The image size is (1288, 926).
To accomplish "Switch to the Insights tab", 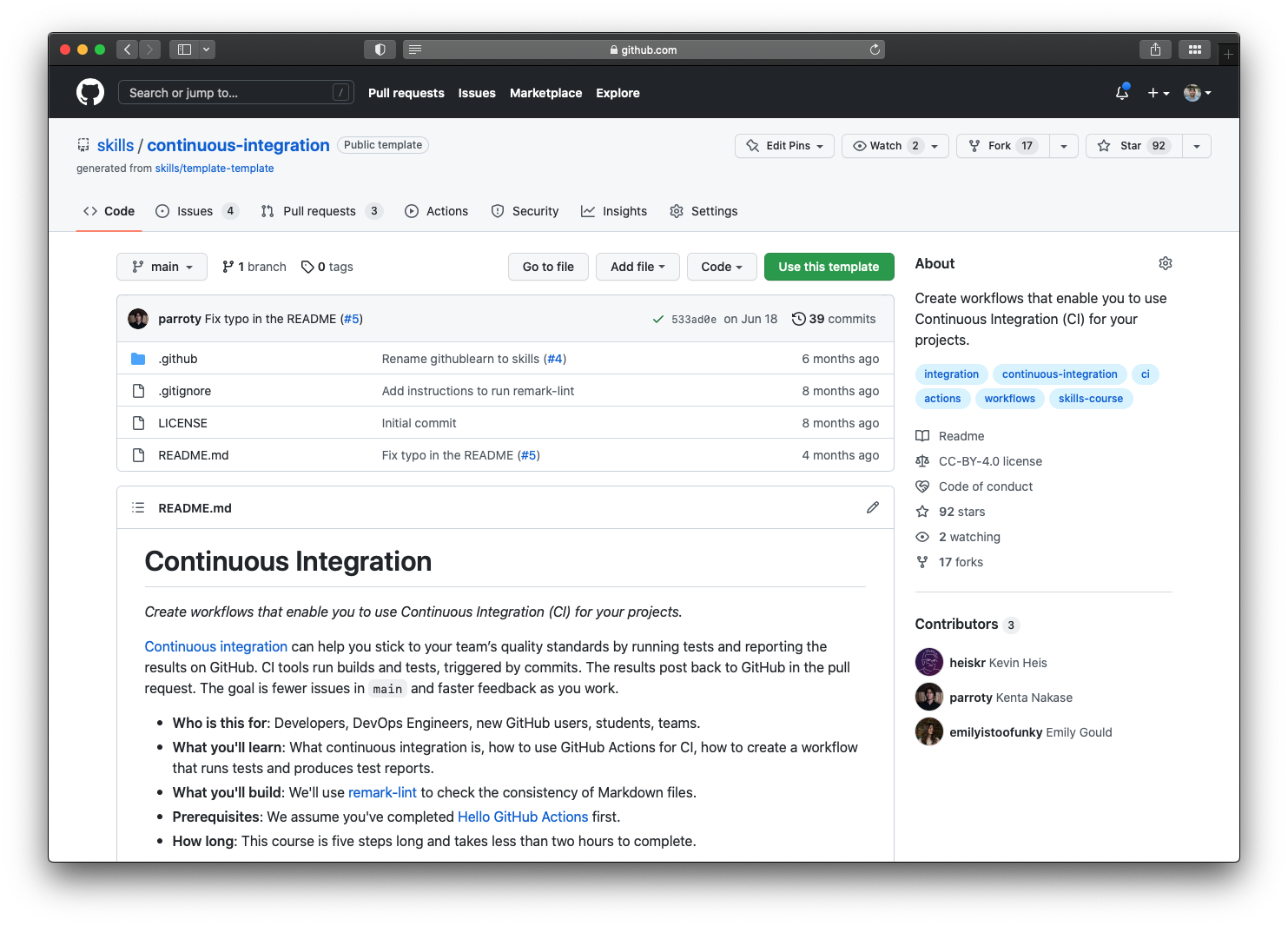I will click(614, 211).
